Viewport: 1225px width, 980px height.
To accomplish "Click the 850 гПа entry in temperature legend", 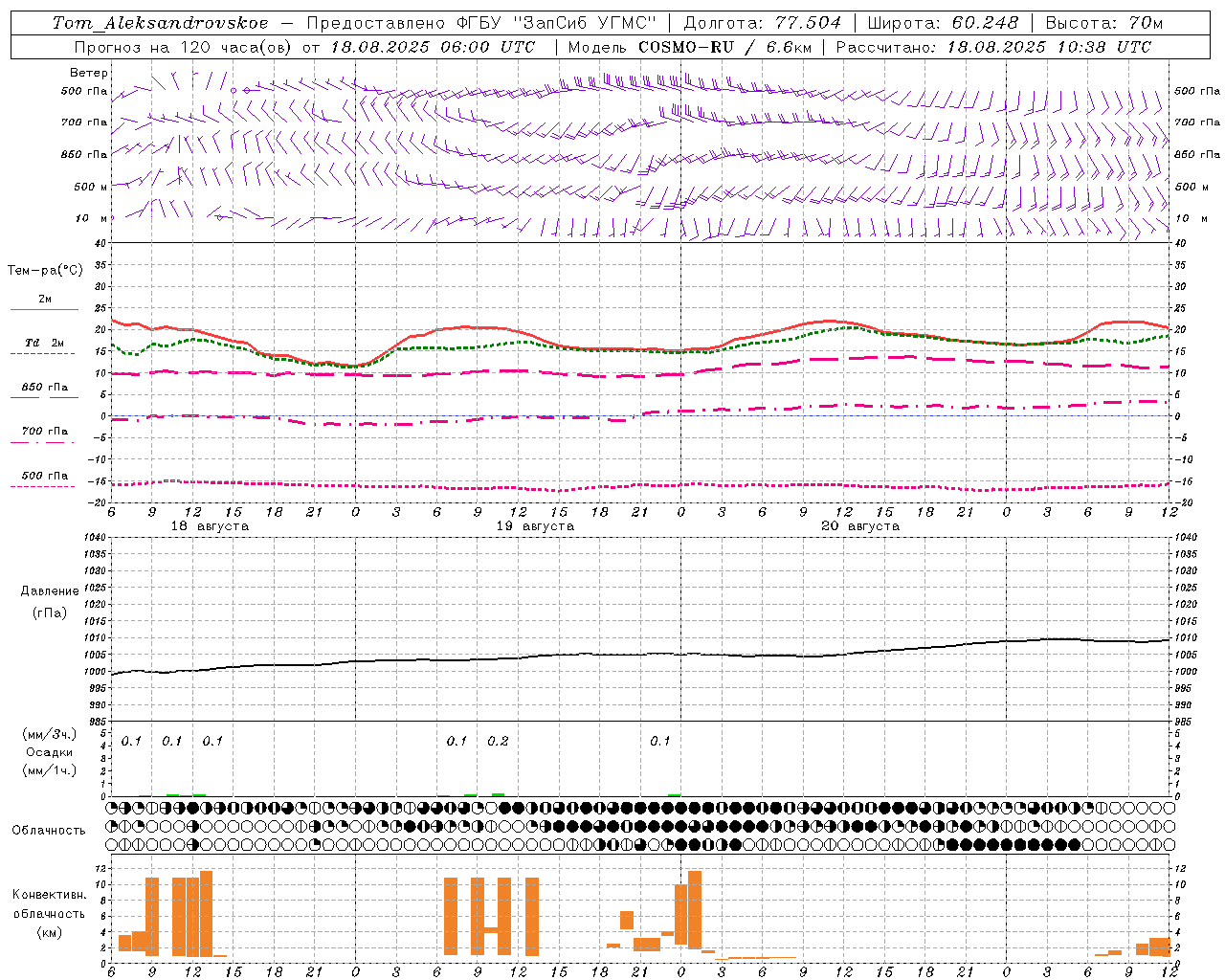I will (x=45, y=388).
